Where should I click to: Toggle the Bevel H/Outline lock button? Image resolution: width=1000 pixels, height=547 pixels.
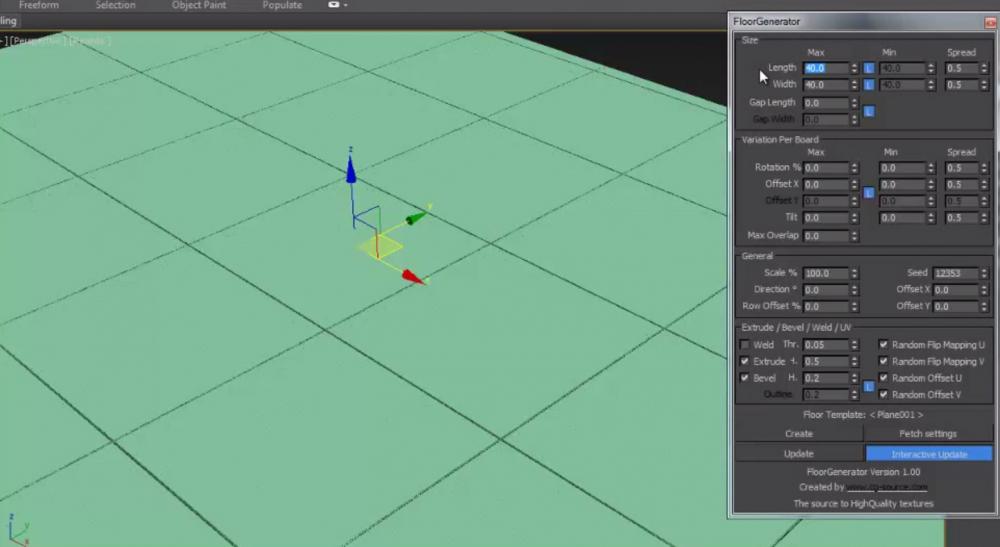(869, 386)
